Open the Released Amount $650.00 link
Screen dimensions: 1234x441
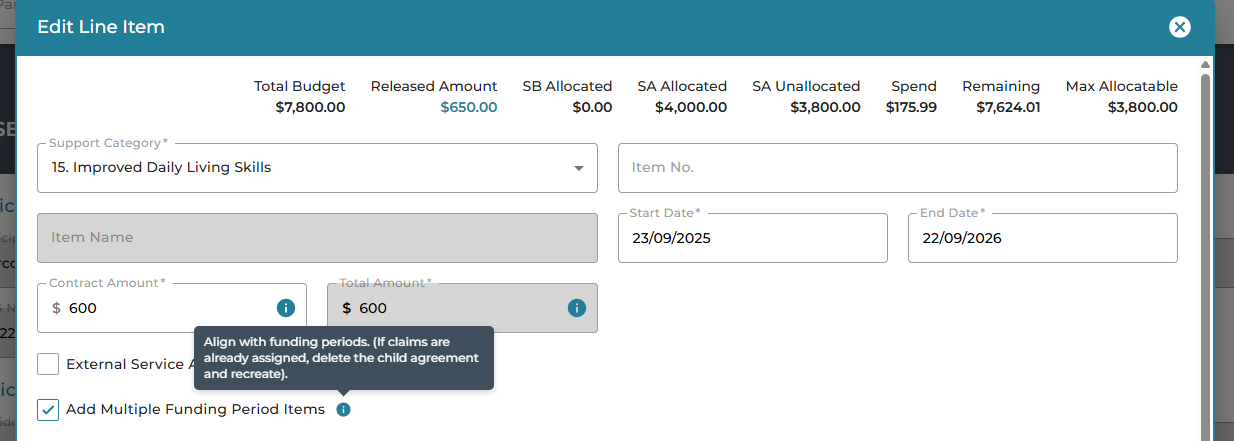pyautogui.click(x=469, y=107)
